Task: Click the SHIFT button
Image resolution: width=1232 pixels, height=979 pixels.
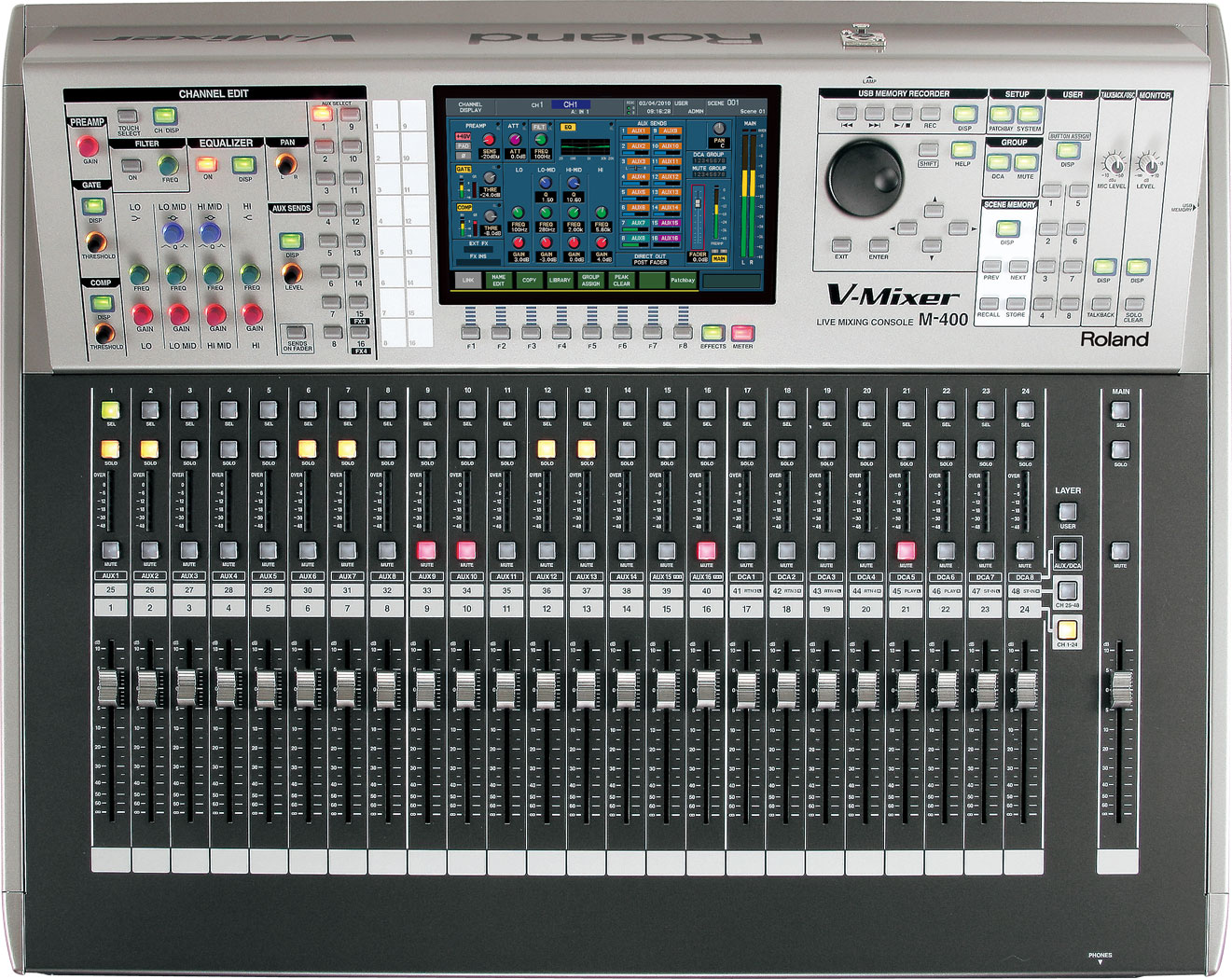Action: 928,150
